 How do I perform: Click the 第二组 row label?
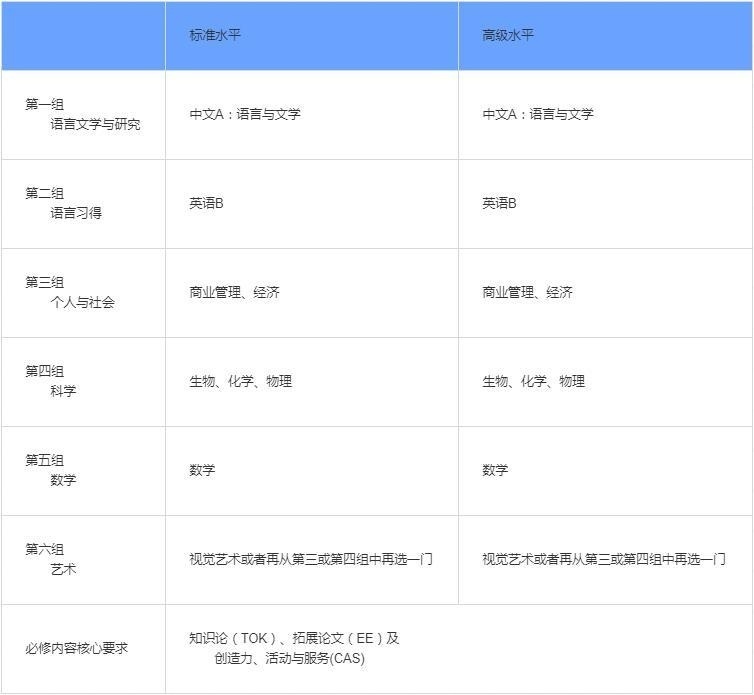pos(44,193)
